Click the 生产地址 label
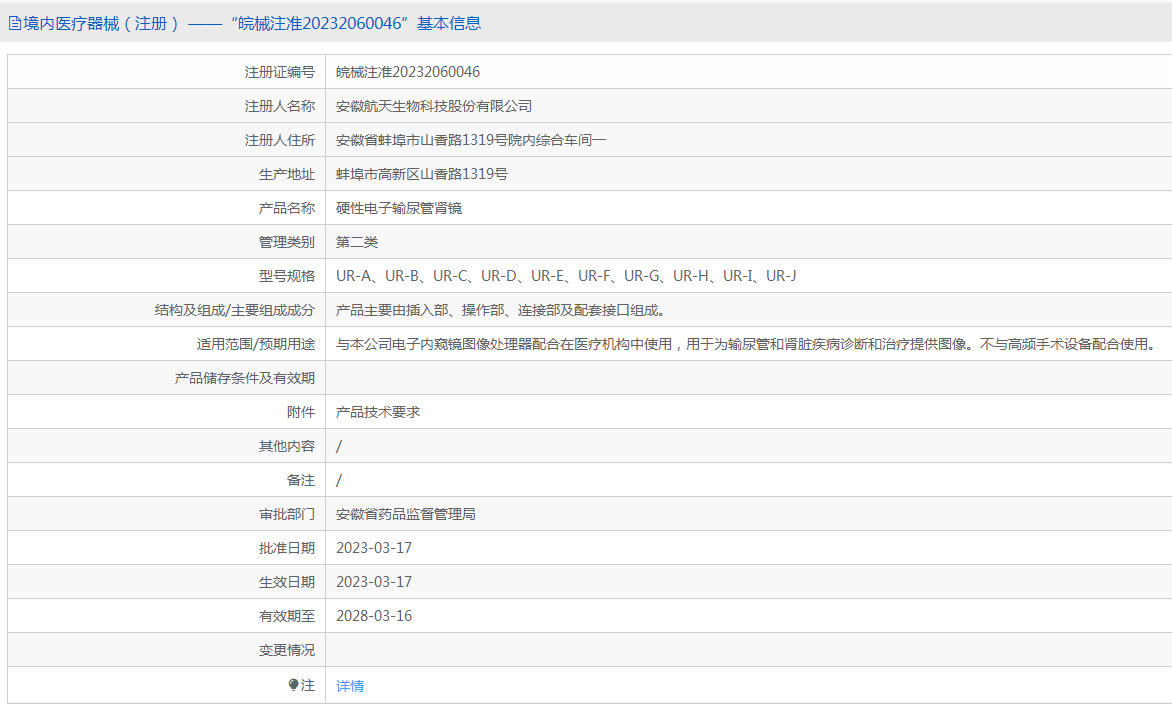 (287, 174)
